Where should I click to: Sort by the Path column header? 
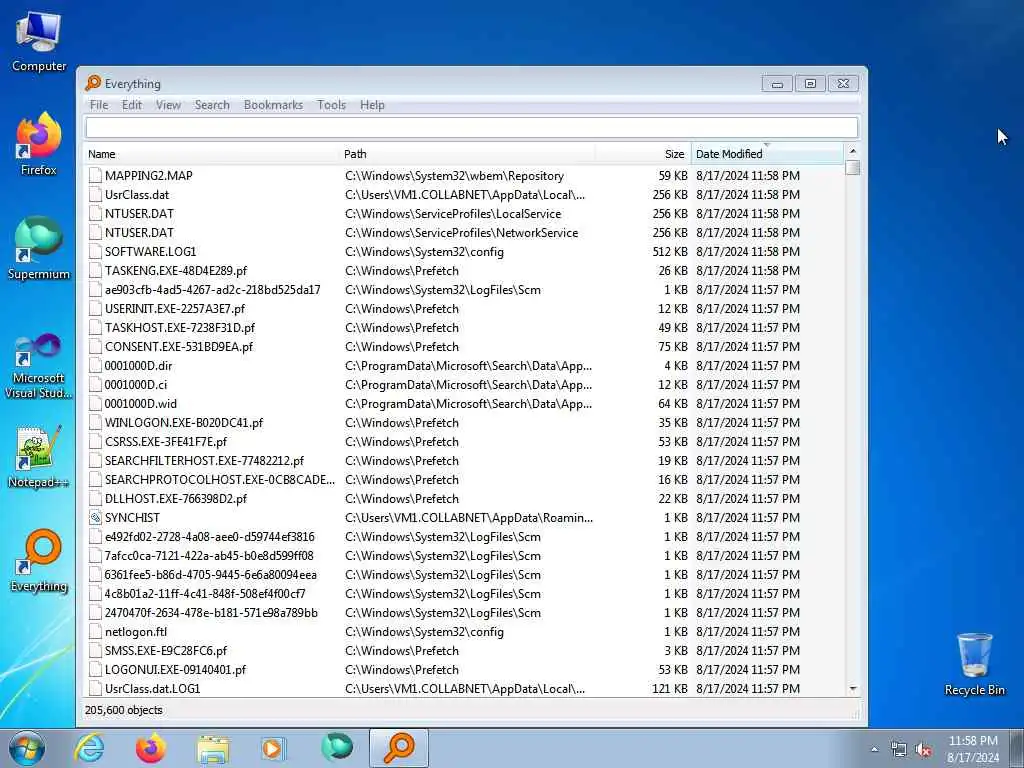click(468, 154)
